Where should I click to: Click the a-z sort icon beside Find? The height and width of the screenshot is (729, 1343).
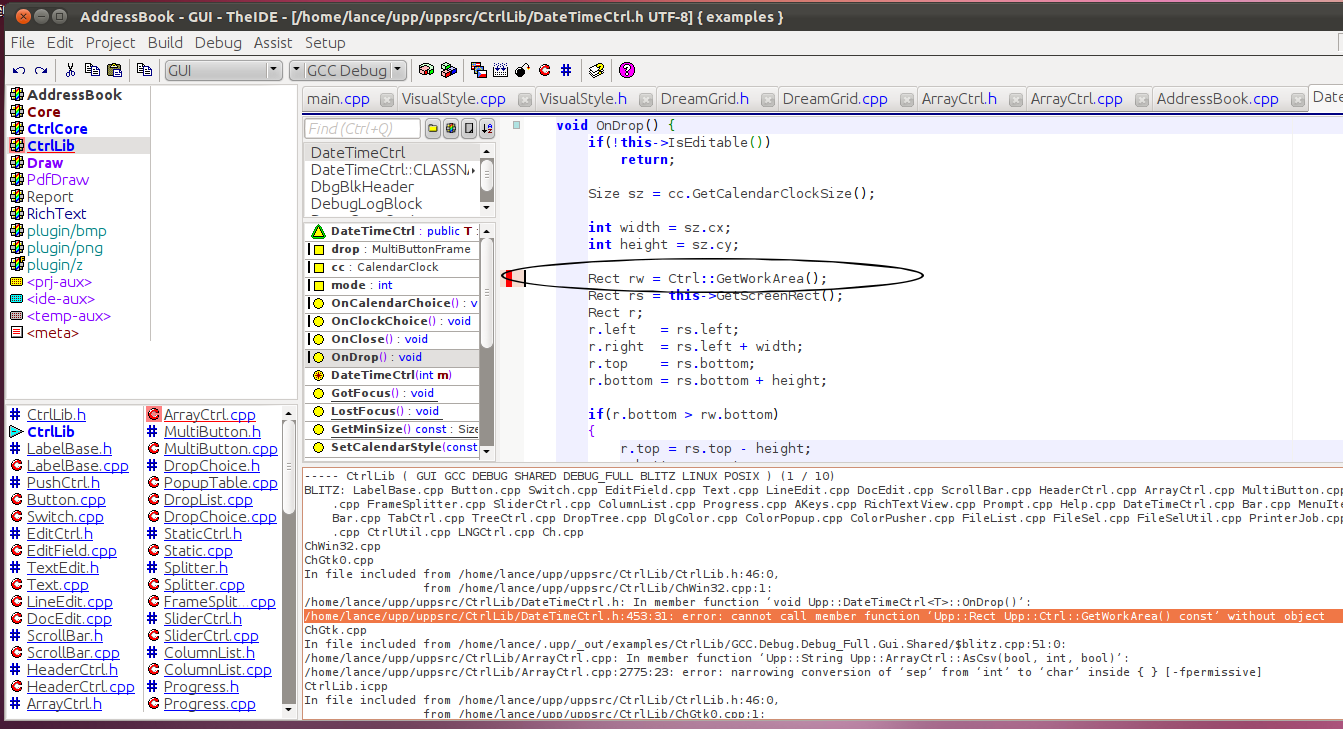pyautogui.click(x=486, y=128)
